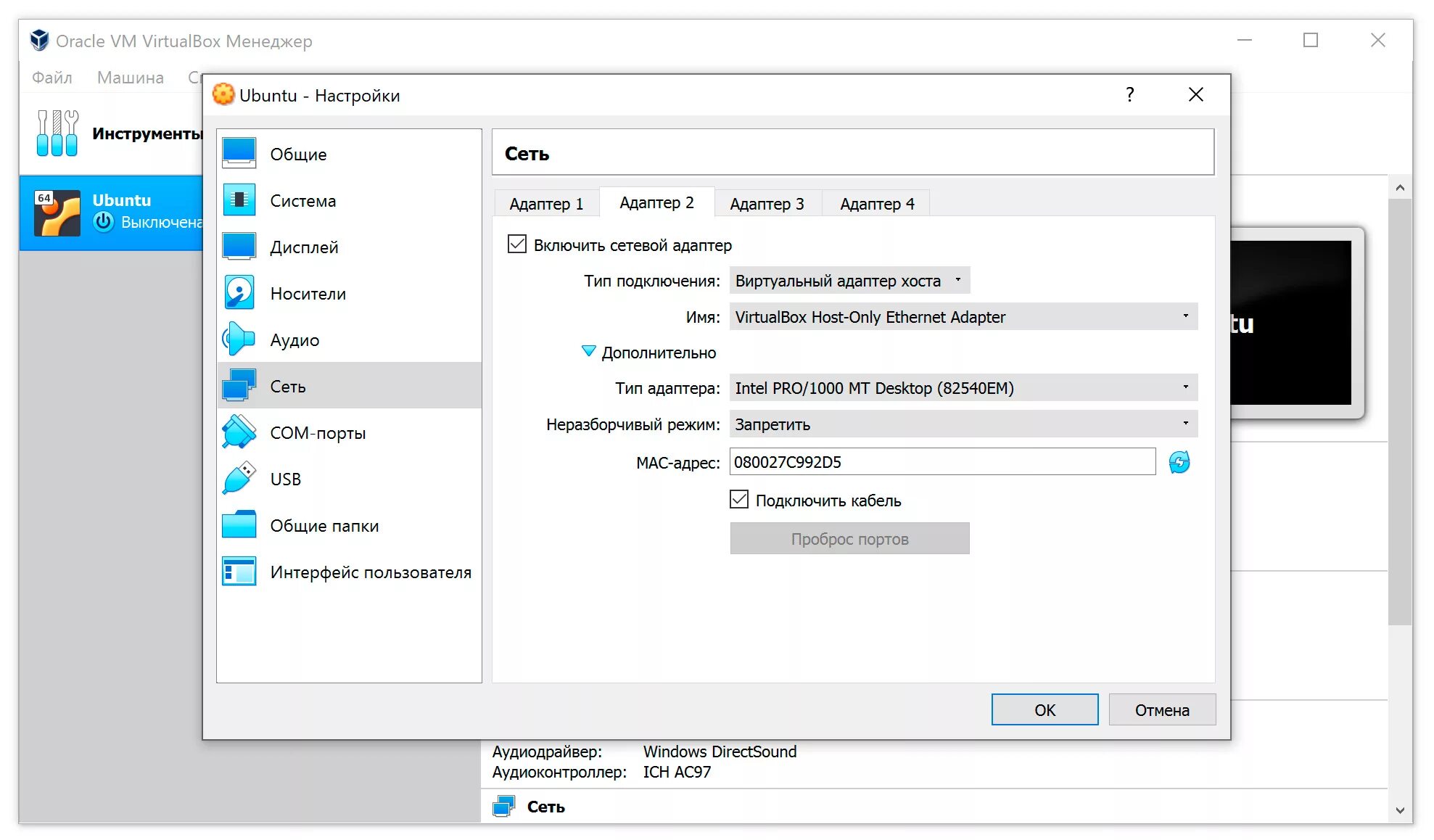Viewport: 1434px width, 840px height.
Task: Select the Система chip icon
Action: point(239,200)
